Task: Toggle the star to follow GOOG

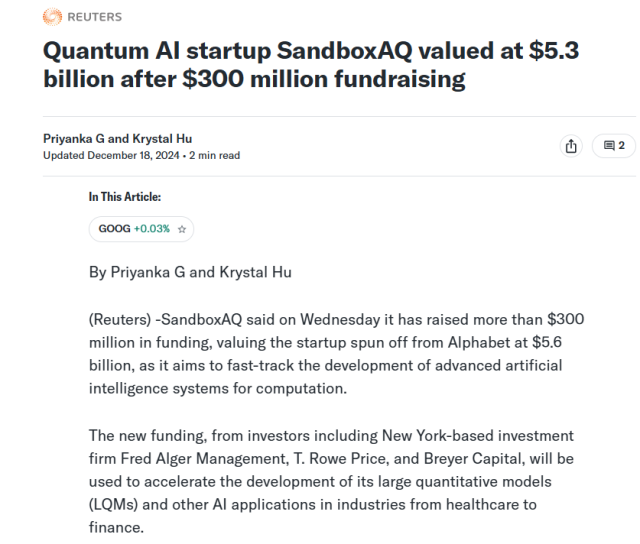Action: [181, 229]
